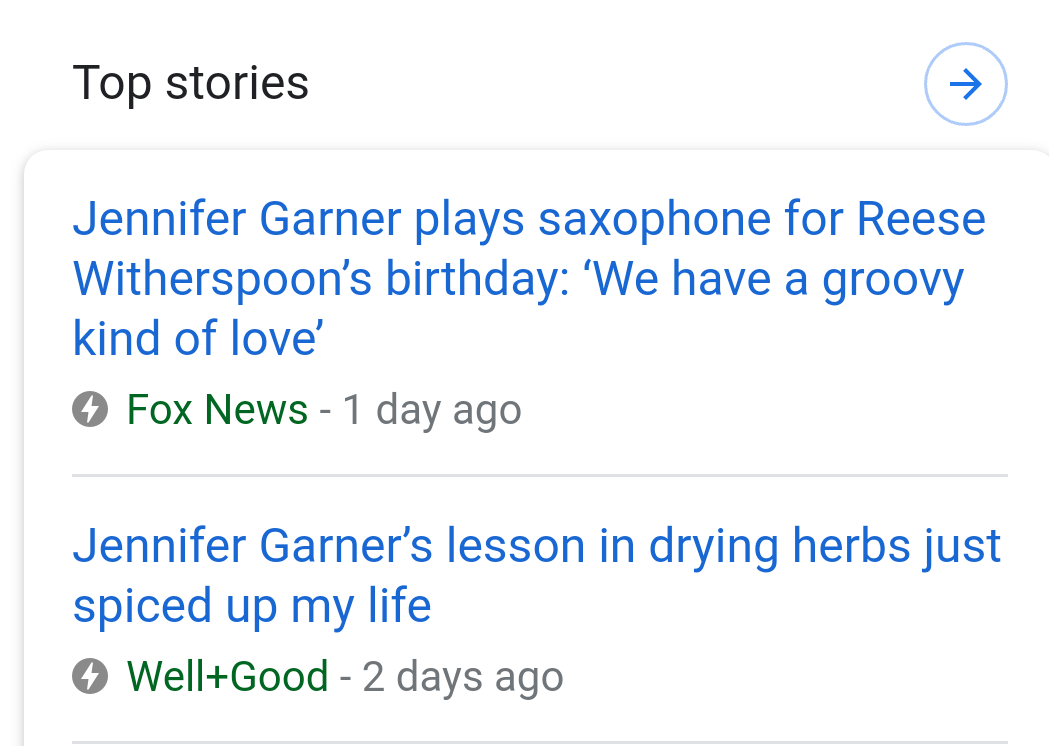Click the "Top stories" heading
This screenshot has width=1049, height=746.
(x=191, y=84)
